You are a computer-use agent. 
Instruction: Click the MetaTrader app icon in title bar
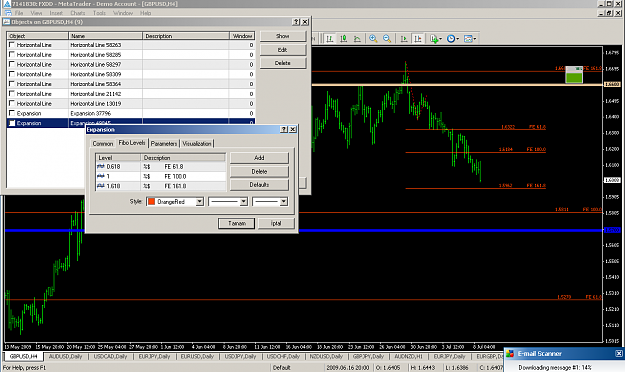pyautogui.click(x=7, y=4)
